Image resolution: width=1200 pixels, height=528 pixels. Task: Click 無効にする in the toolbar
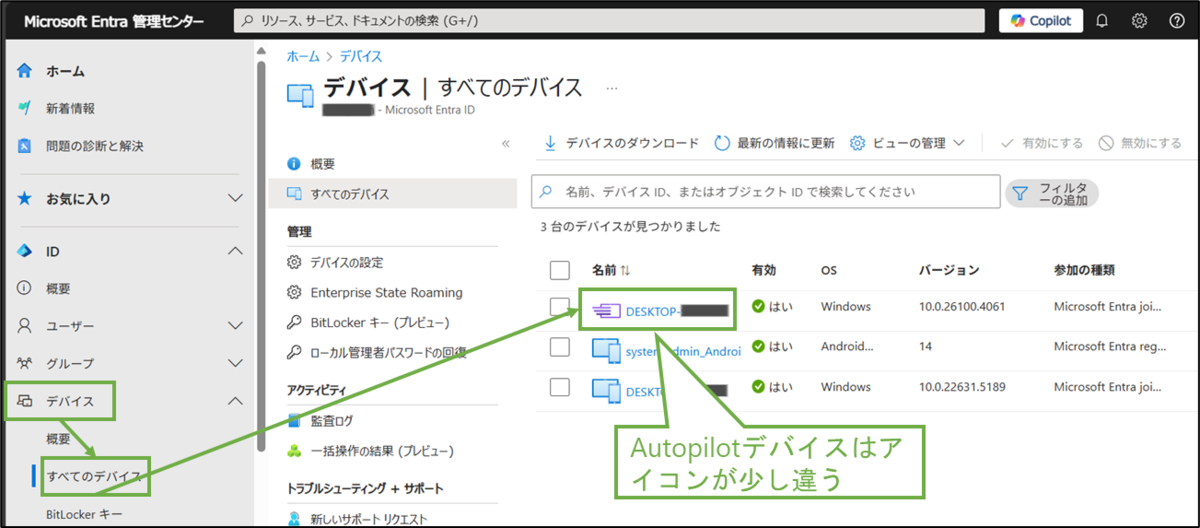point(1140,143)
